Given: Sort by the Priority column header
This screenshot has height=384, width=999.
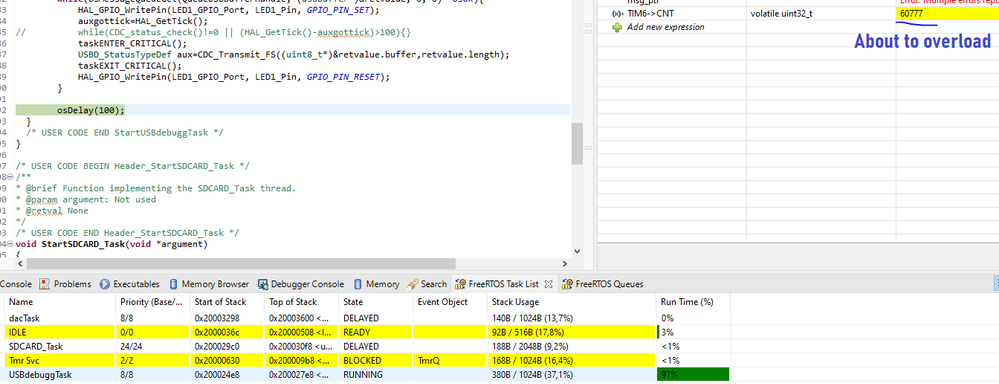Looking at the screenshot, I should (x=152, y=302).
